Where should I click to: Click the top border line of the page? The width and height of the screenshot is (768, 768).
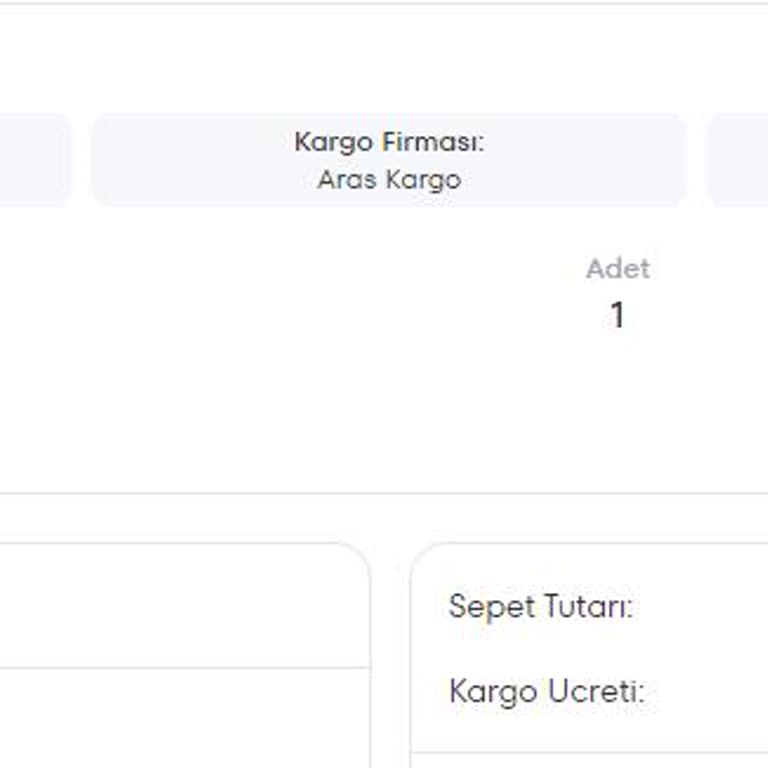coord(384,4)
